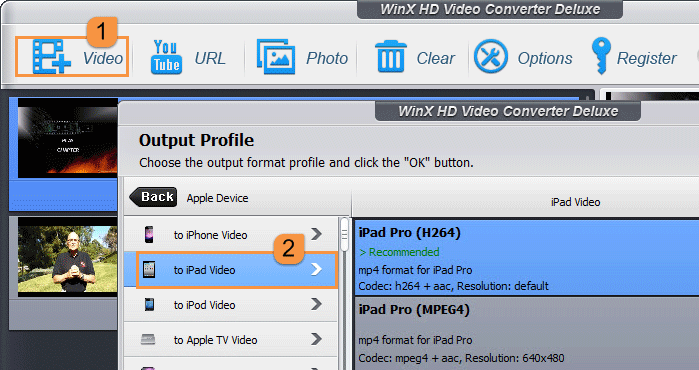Image resolution: width=699 pixels, height=370 pixels.
Task: Click the YouTube URL icon
Action: pos(166,57)
